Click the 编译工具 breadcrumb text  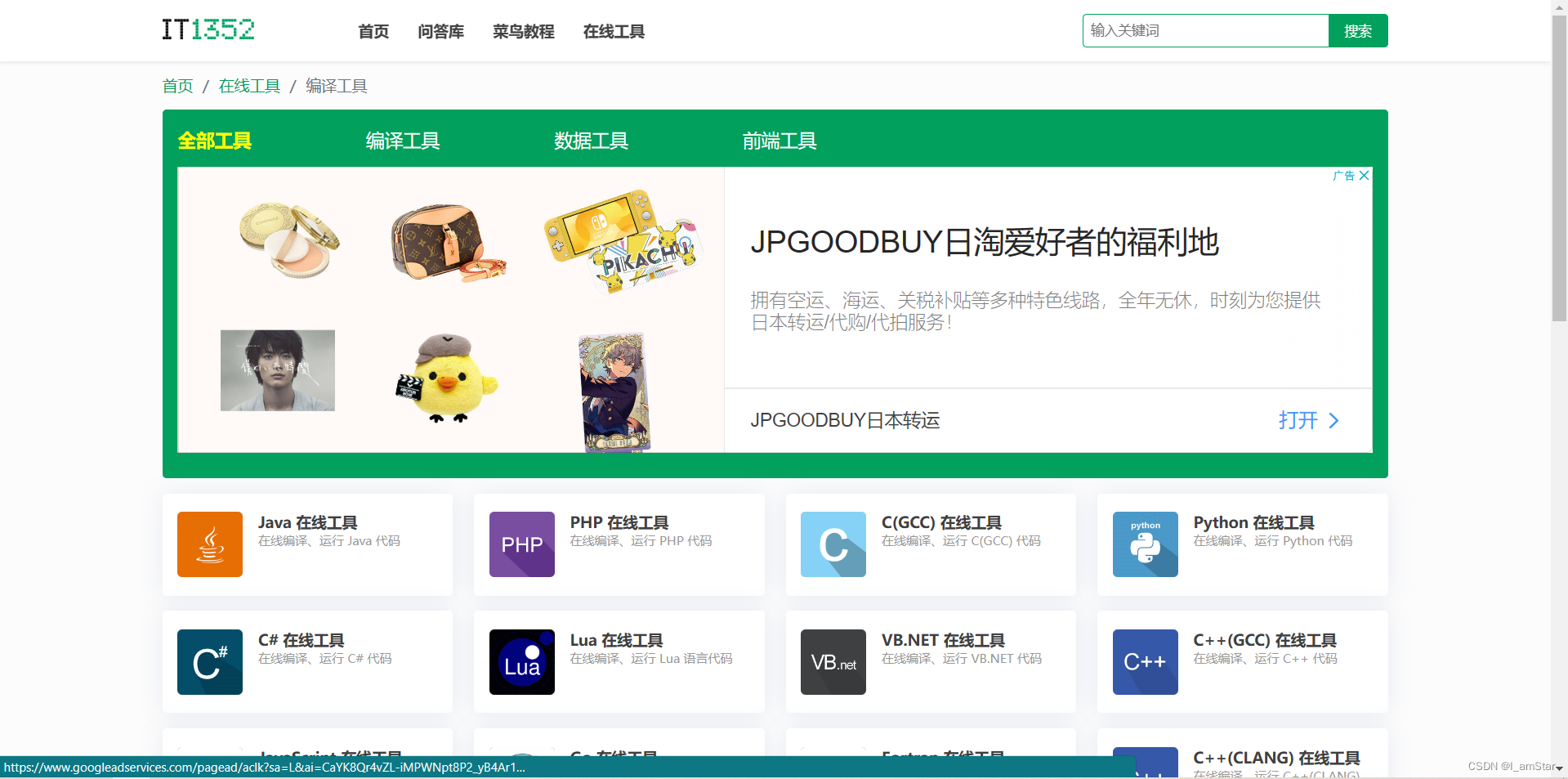click(337, 86)
